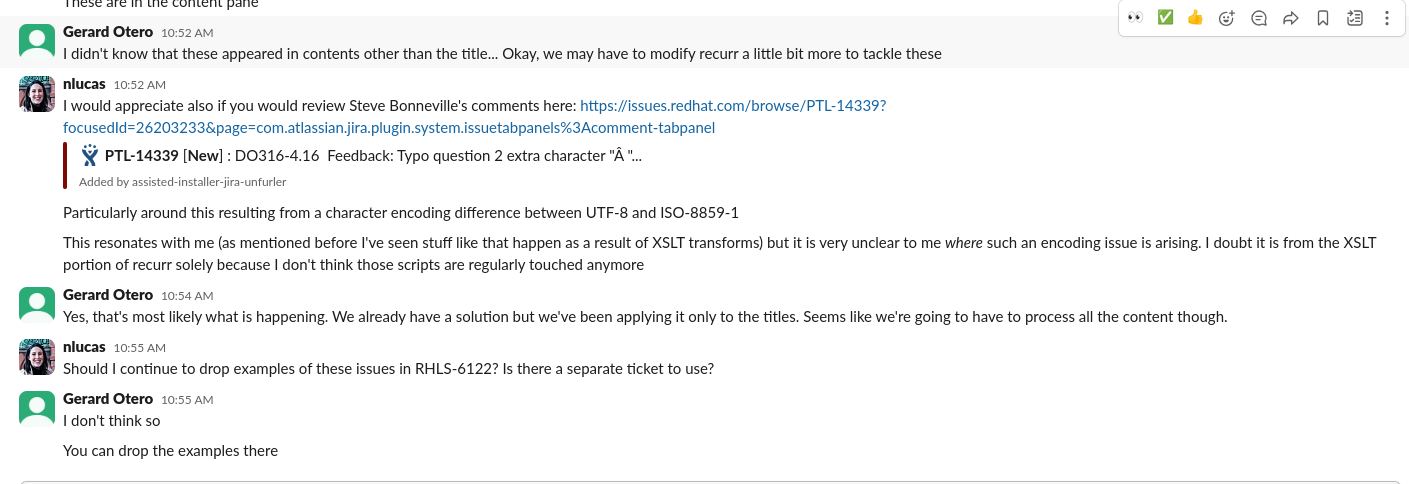React with the green checkmark emoji
The image size is (1409, 484).
coord(1165,18)
